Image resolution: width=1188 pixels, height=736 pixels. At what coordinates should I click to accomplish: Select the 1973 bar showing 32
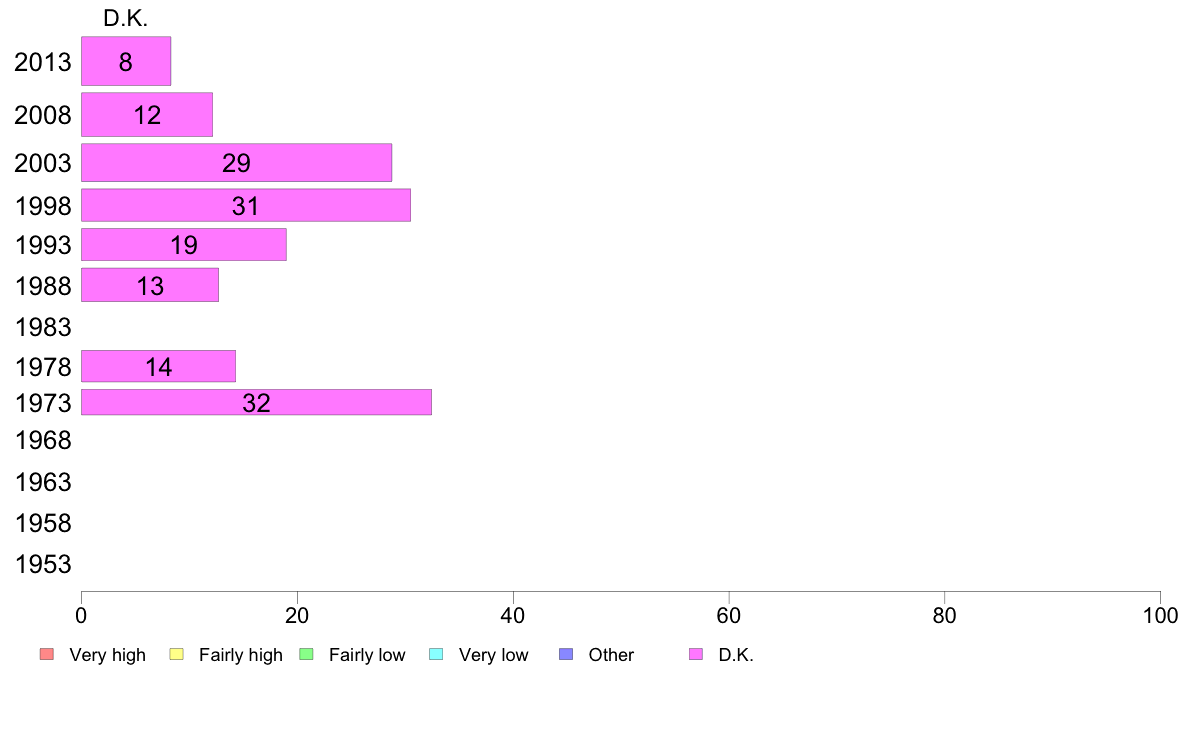pos(256,402)
